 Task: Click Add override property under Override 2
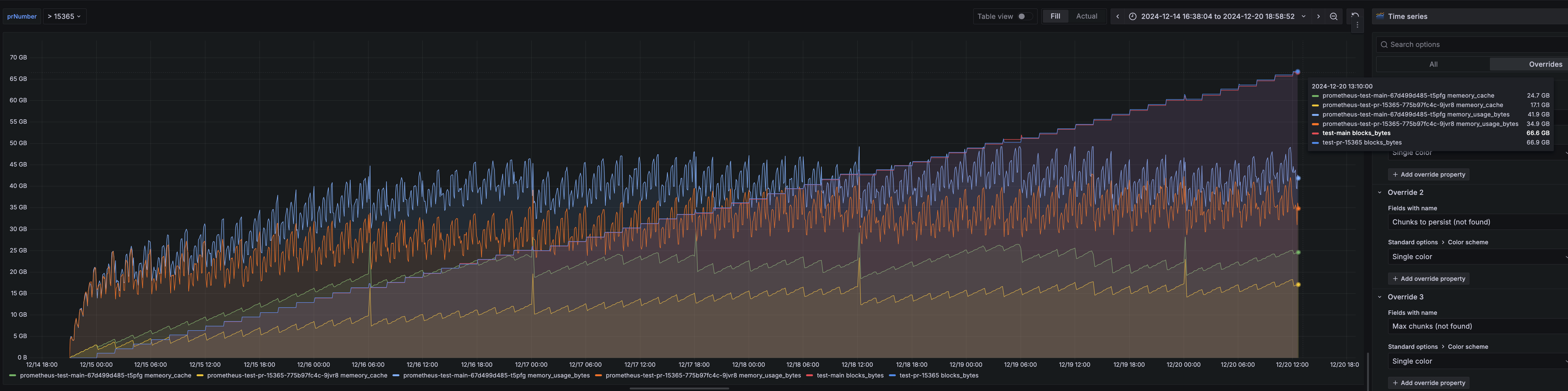[1428, 279]
